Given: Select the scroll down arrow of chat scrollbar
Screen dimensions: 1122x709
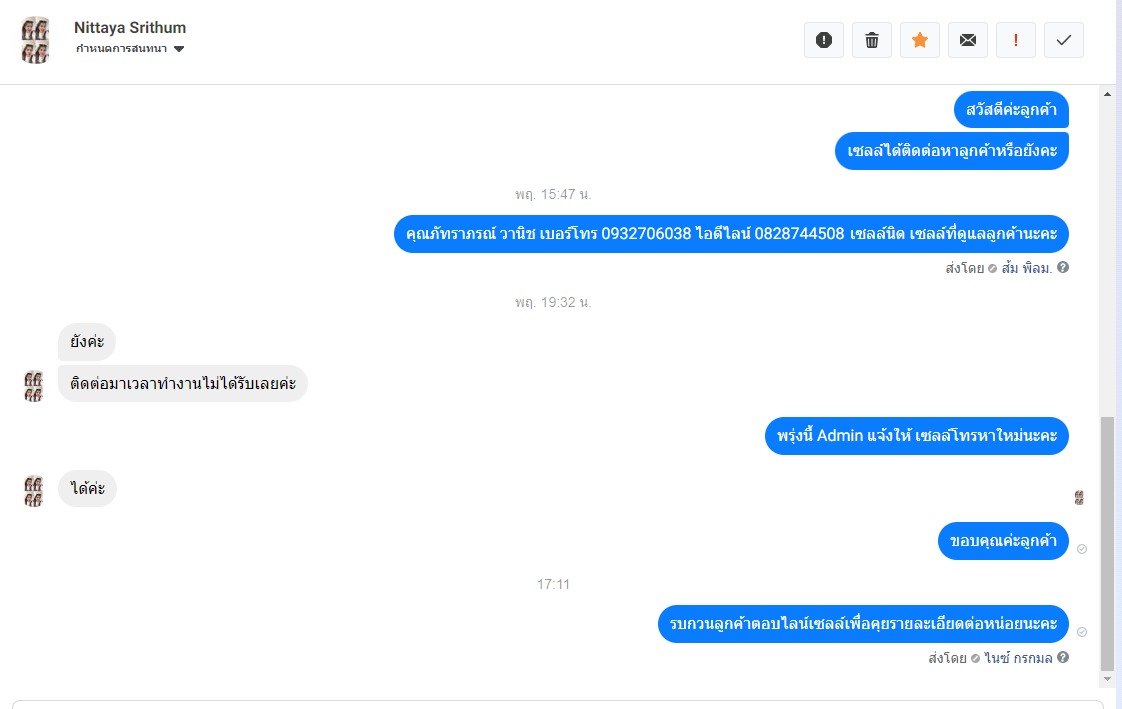Looking at the screenshot, I should coord(1108,678).
